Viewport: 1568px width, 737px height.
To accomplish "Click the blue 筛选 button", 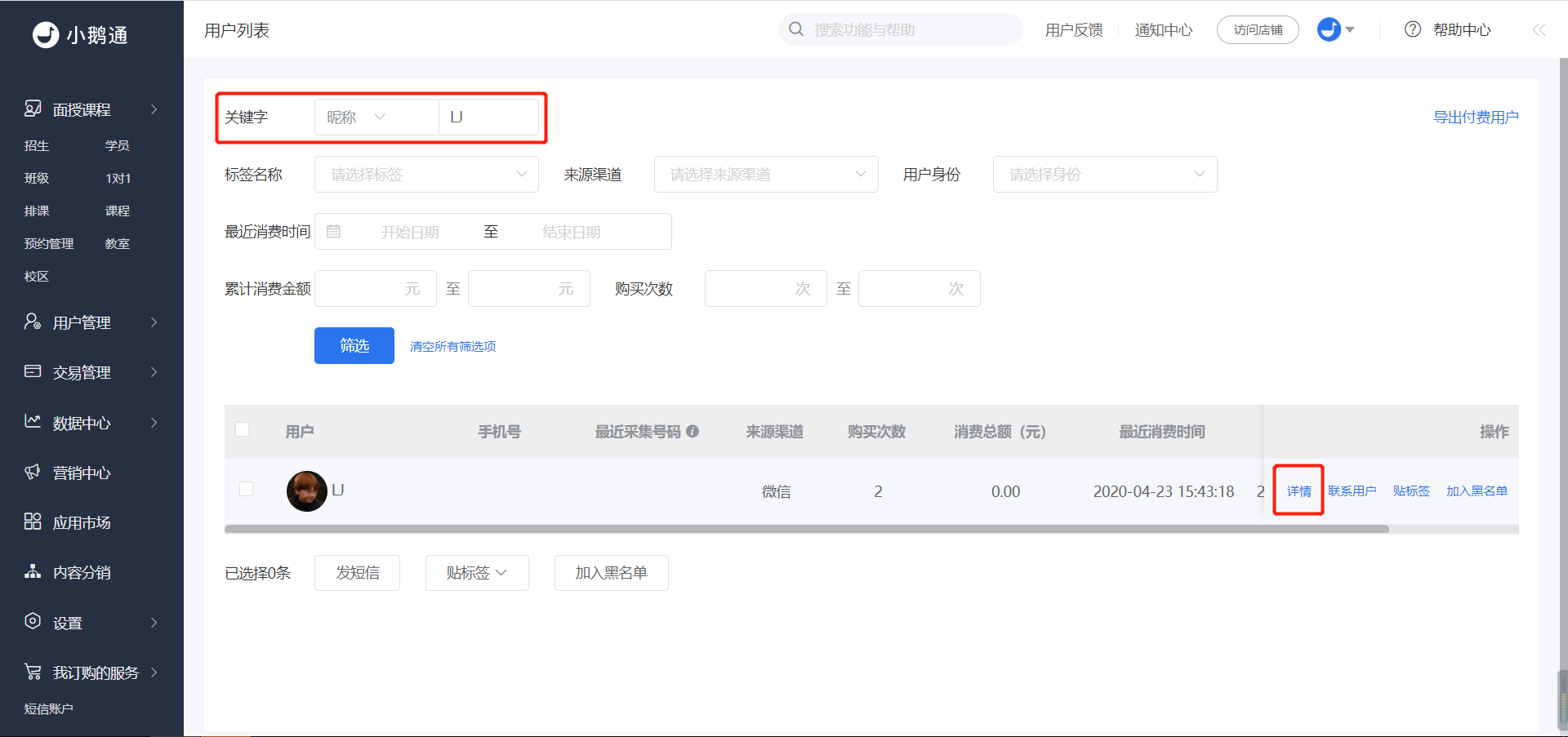I will 354,346.
